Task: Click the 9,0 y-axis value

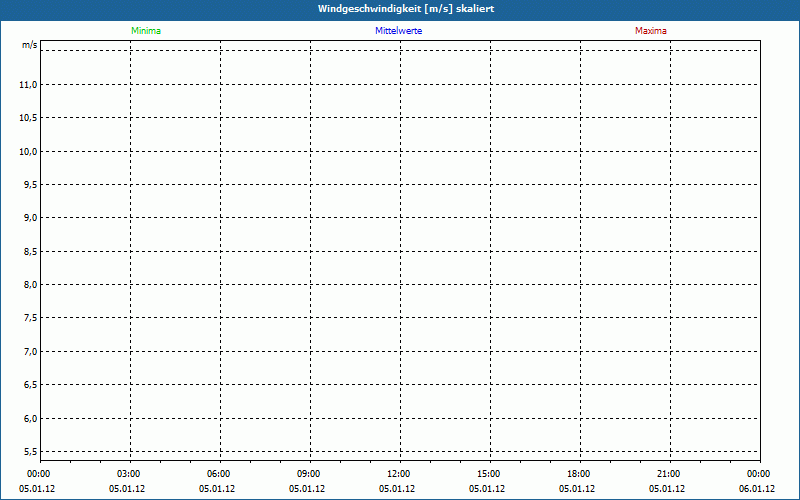Action: coord(31,218)
